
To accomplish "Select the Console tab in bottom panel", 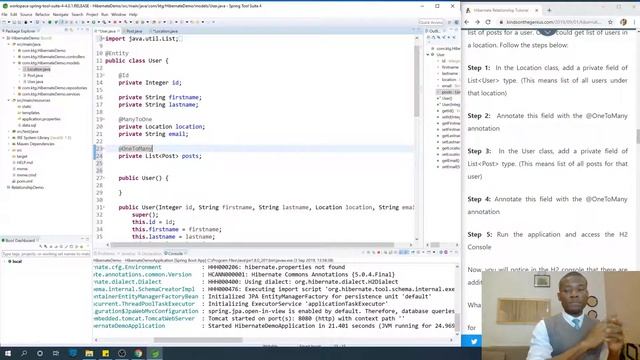I will (175, 253).
